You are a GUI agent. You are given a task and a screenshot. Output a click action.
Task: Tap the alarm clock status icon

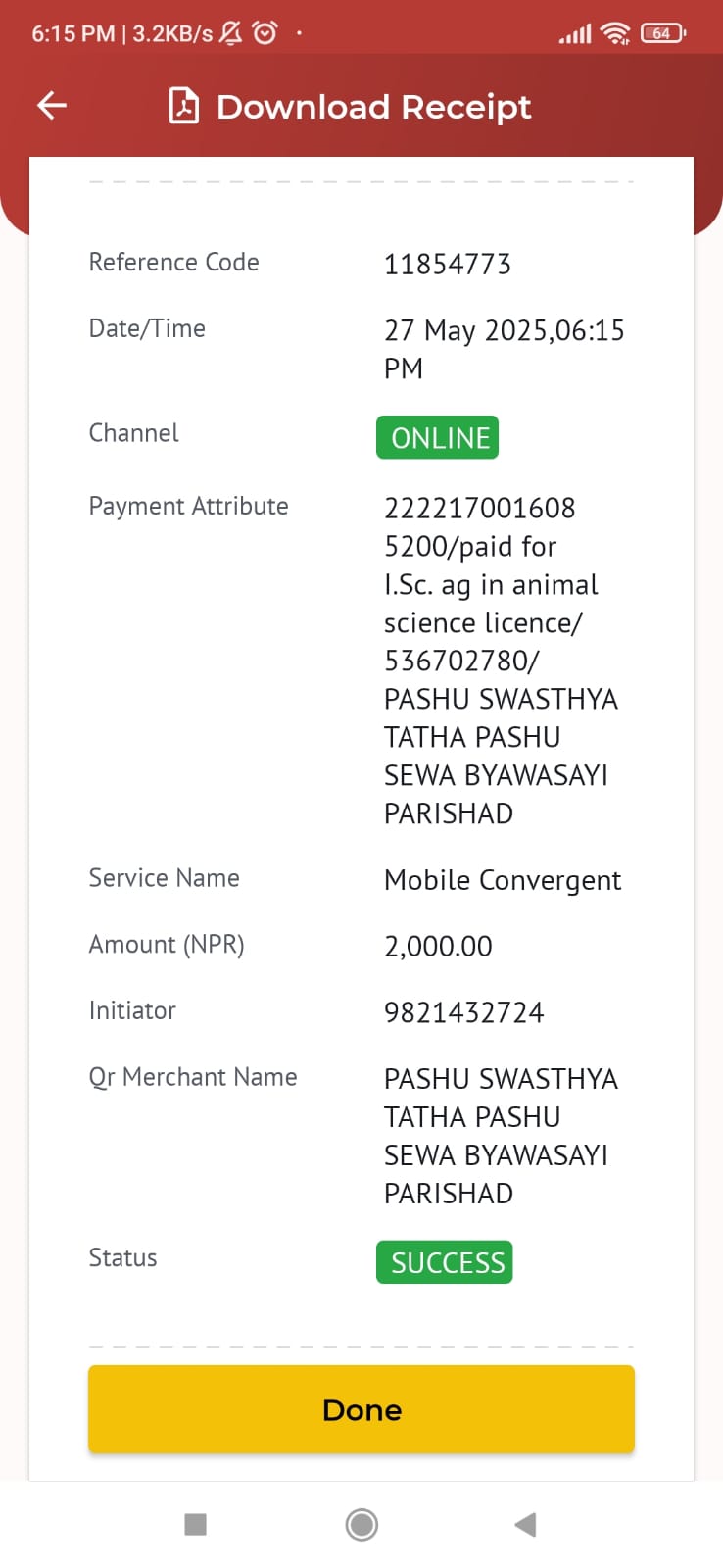265,32
